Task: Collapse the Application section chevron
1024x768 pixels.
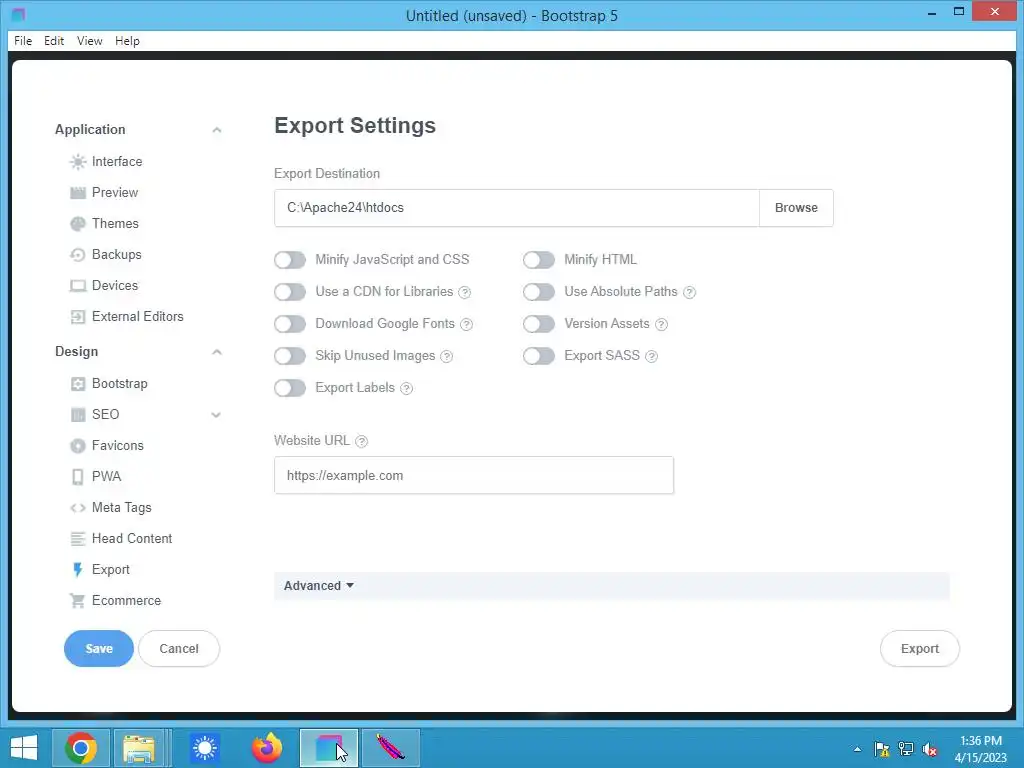Action: pyautogui.click(x=217, y=130)
